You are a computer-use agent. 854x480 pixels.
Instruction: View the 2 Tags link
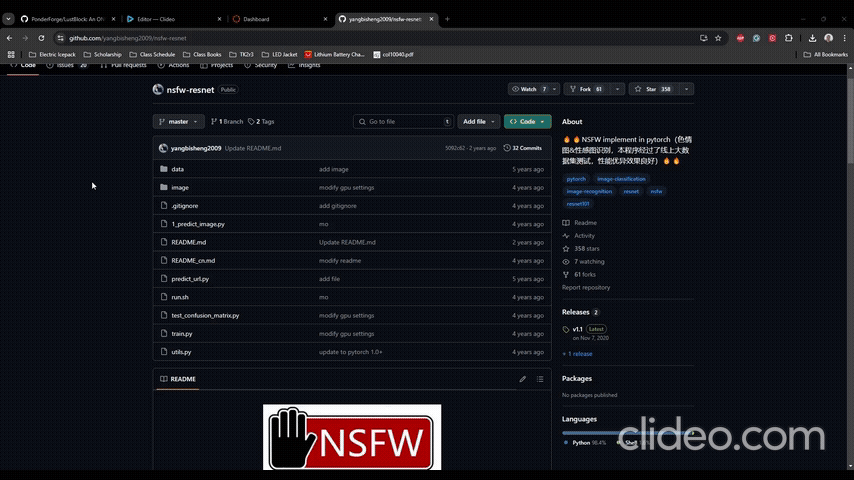(x=261, y=121)
